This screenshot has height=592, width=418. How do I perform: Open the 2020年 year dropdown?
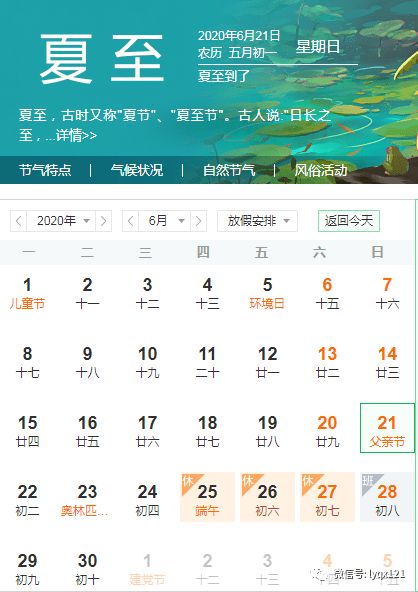coord(61,221)
